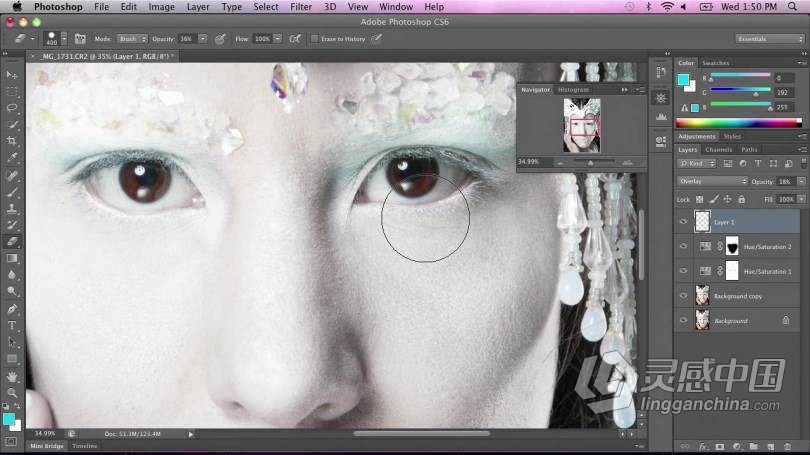Switch to the Swatches tab
The height and width of the screenshot is (455, 810).
coord(715,63)
